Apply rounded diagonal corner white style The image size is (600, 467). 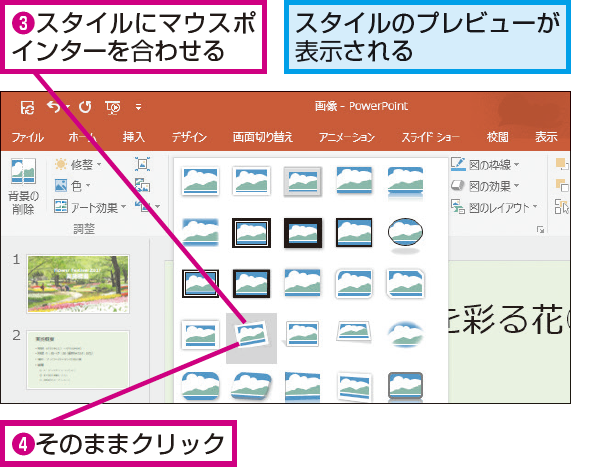click(x=354, y=284)
